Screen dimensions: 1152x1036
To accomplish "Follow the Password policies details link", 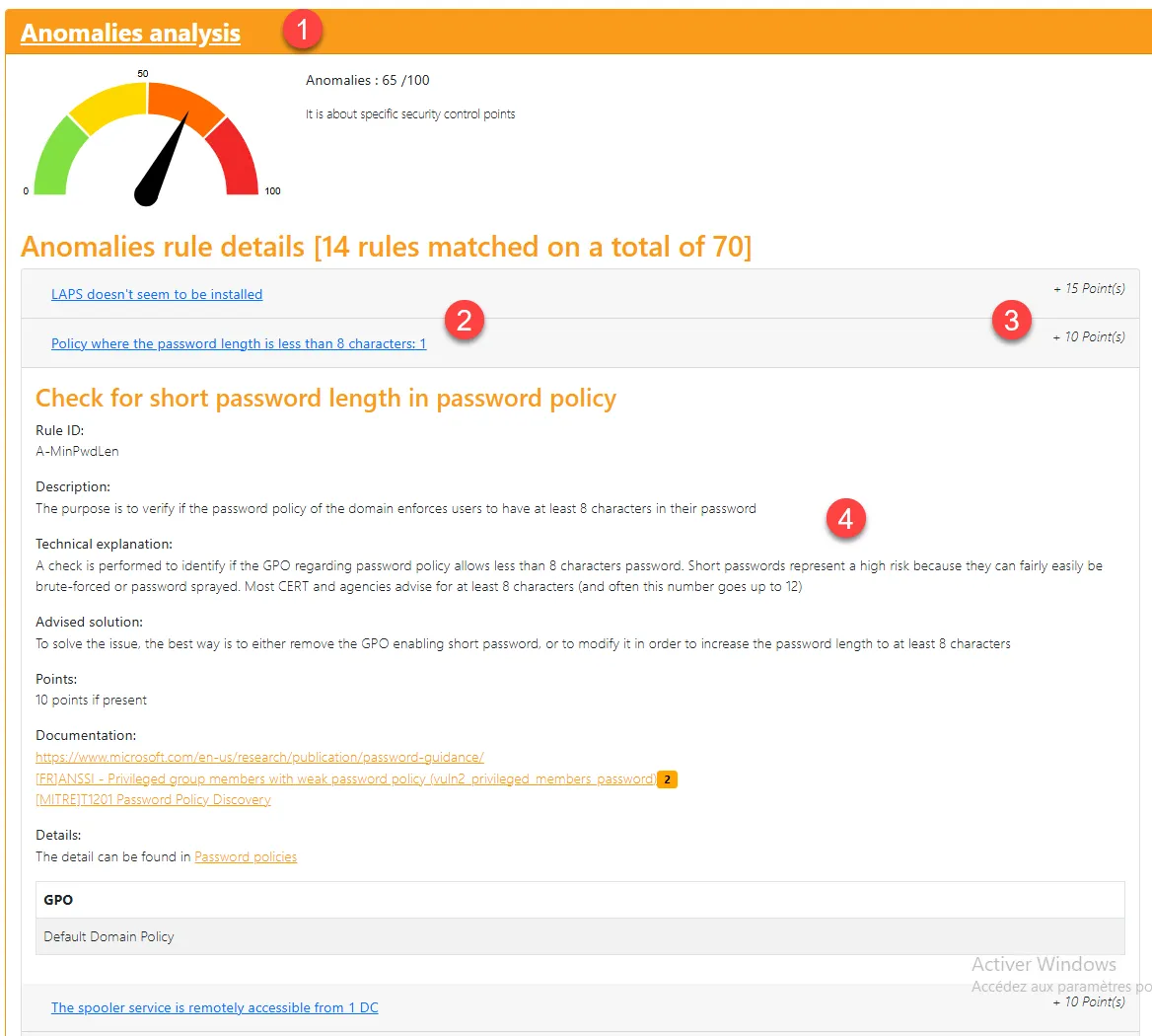I will pyautogui.click(x=246, y=857).
